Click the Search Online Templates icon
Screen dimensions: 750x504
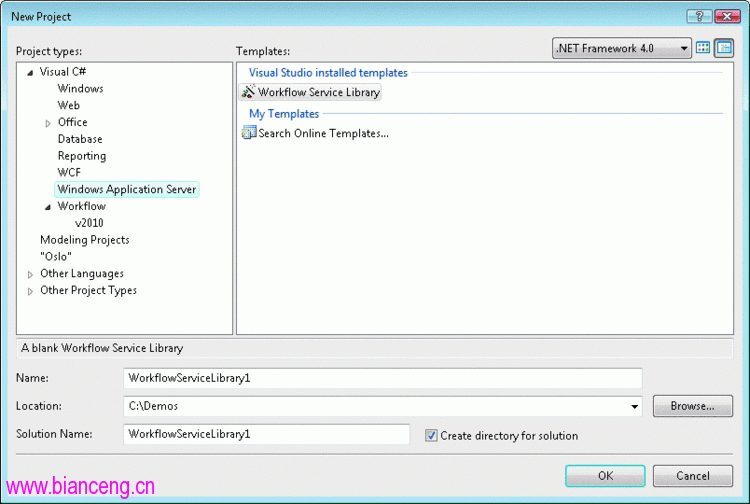[x=249, y=132]
